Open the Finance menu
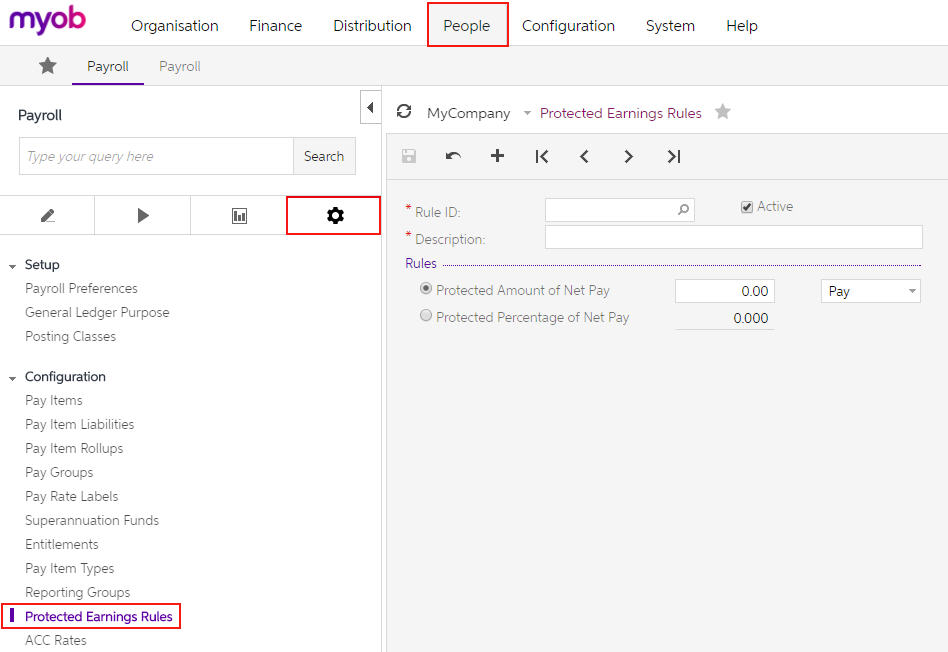The height and width of the screenshot is (652, 948). click(x=275, y=25)
